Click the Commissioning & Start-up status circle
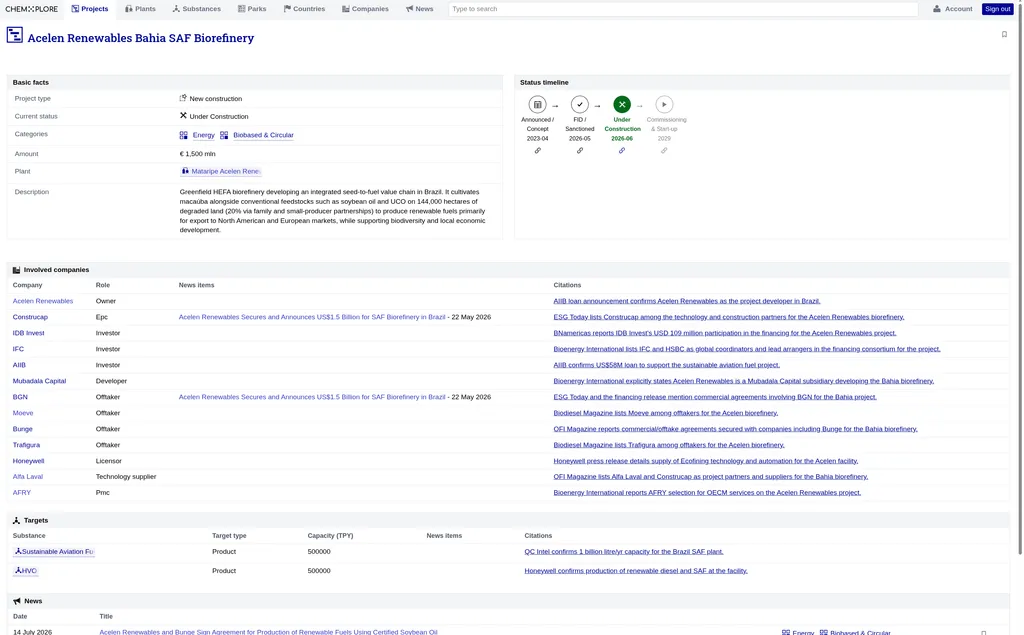 tap(664, 105)
